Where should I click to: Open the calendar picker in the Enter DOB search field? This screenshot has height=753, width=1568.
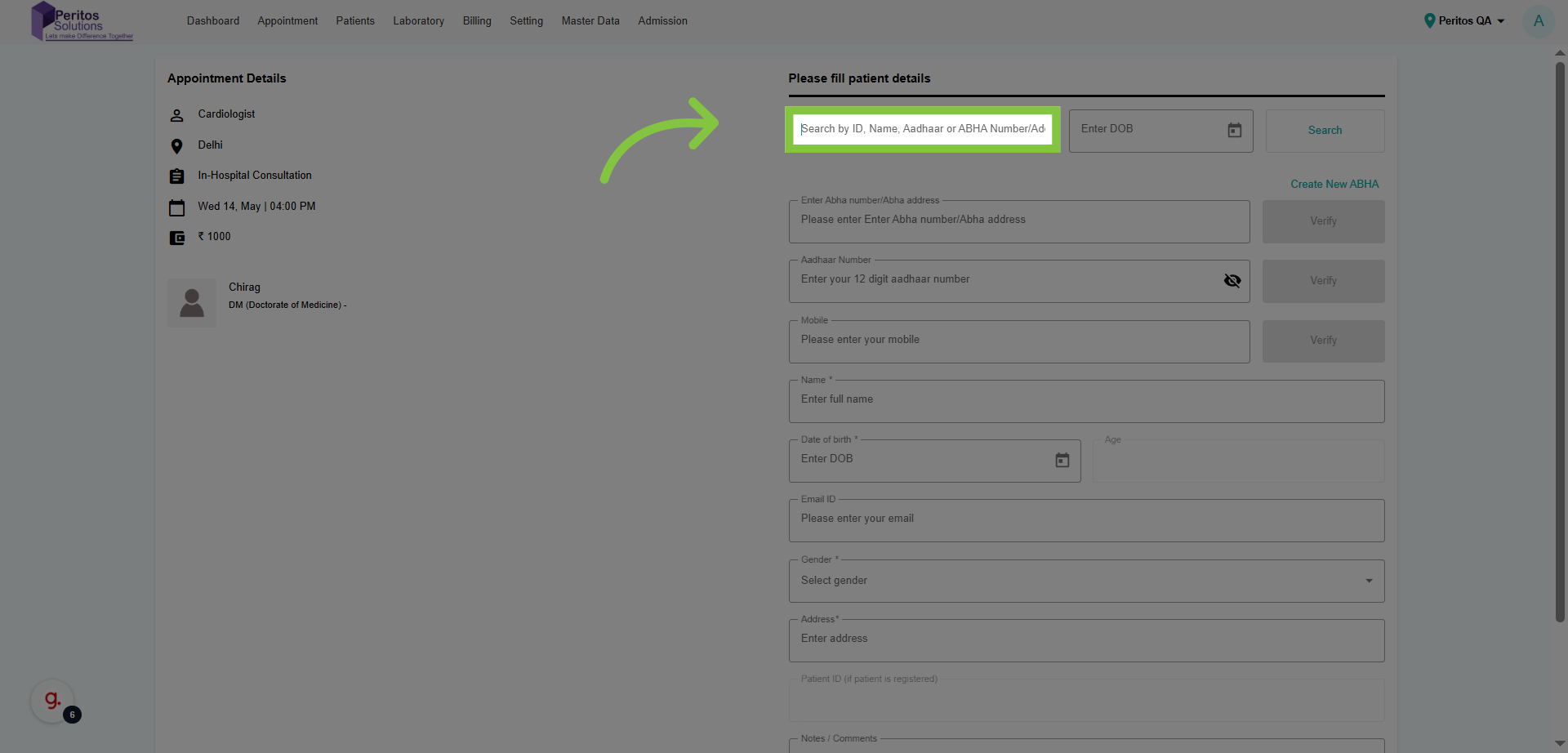[1234, 130]
